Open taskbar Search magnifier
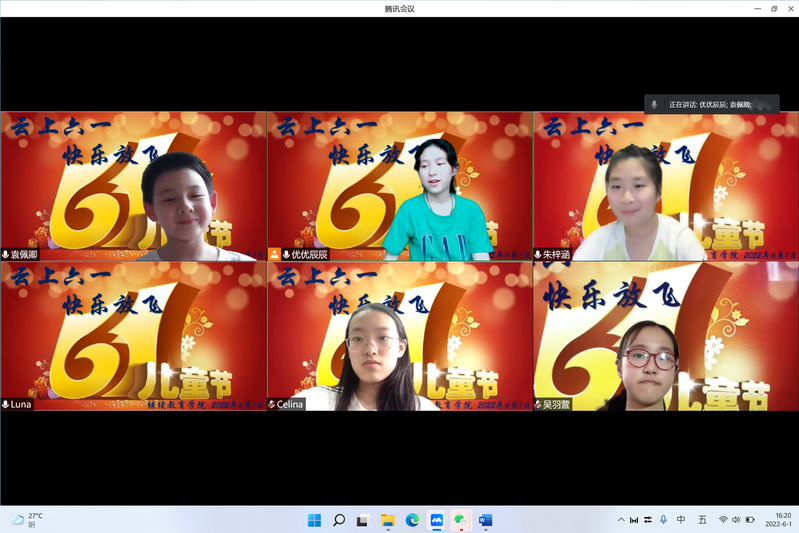Screen dimensions: 799x533 339,520
